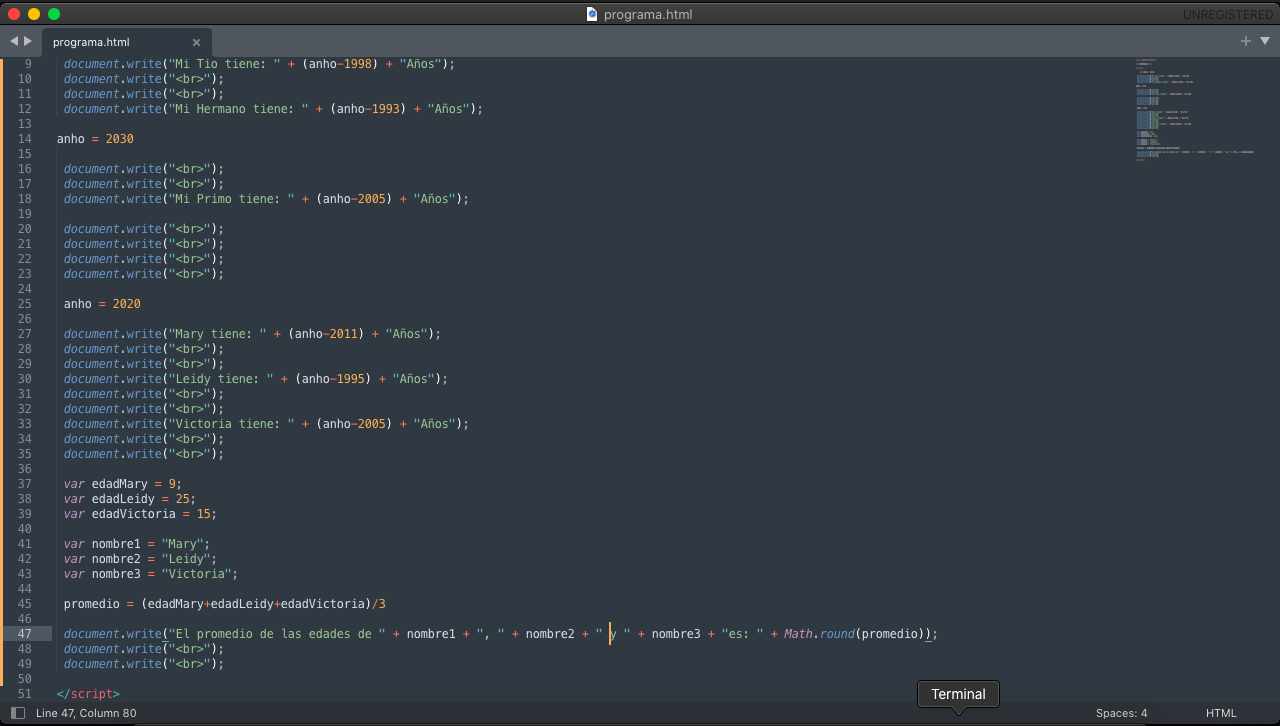
Task: Click UNREGISTERED label in title bar
Action: (1228, 15)
